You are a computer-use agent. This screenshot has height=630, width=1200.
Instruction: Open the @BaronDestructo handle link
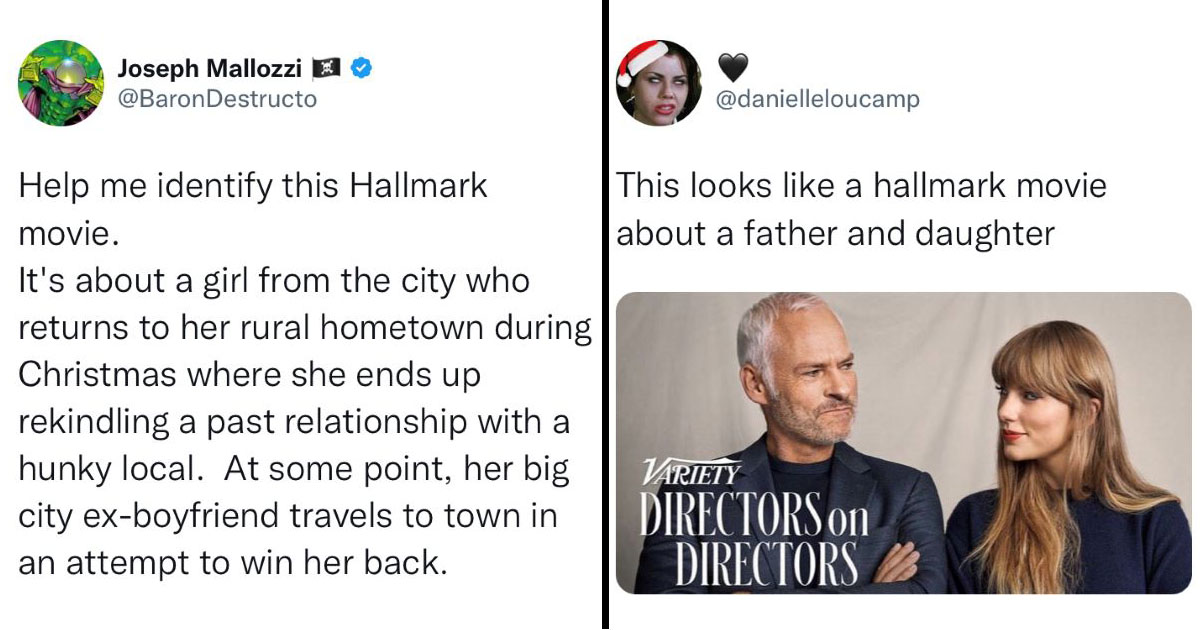tap(217, 99)
